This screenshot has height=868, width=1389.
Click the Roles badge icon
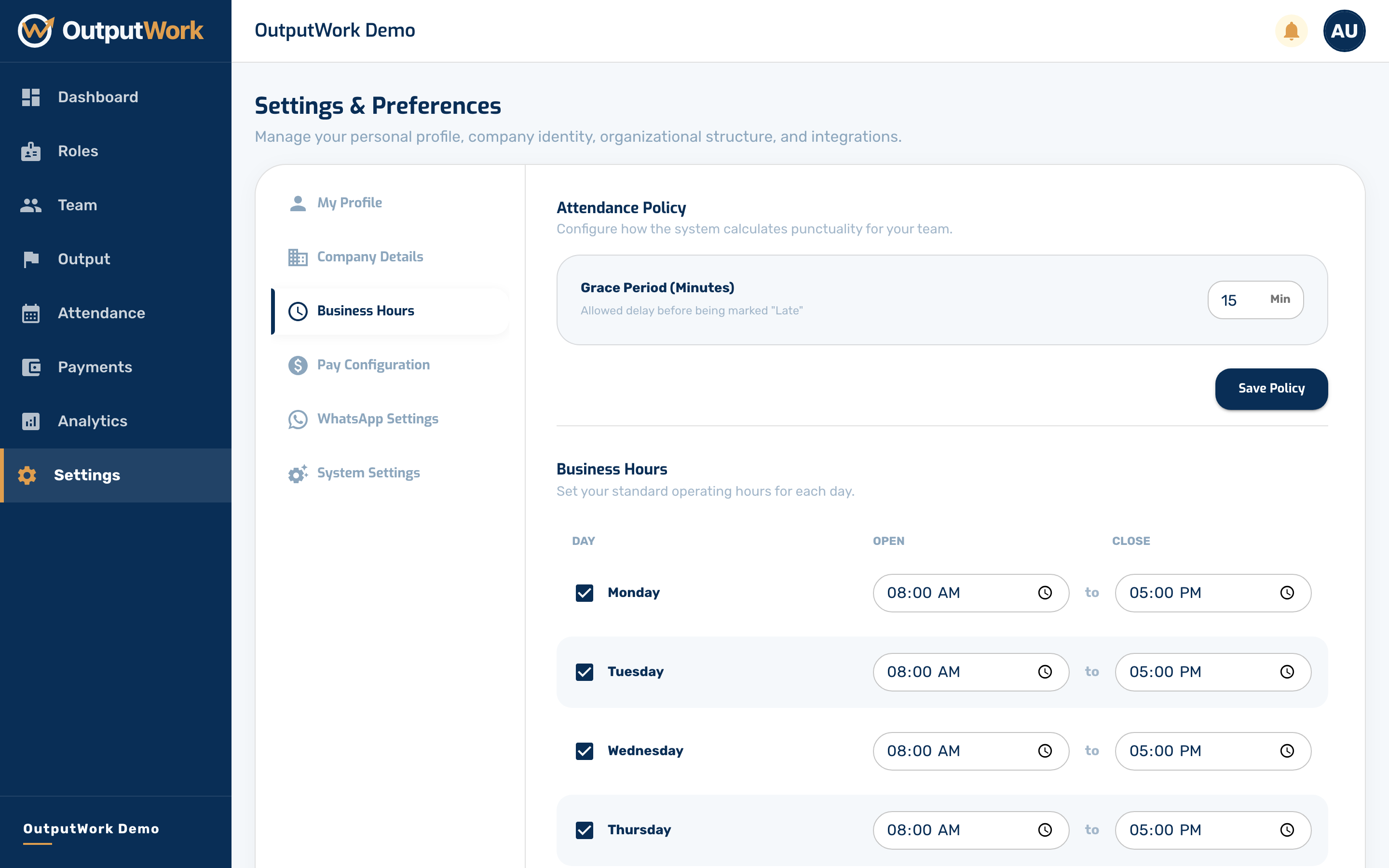click(x=31, y=151)
